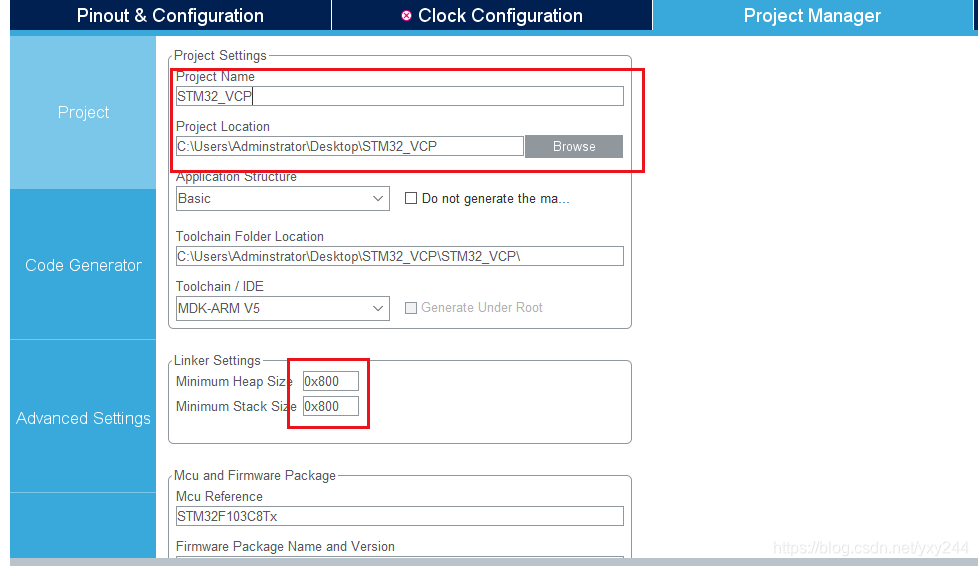Click the Linker Settings group label
Image resolution: width=978 pixels, height=566 pixels.
coord(217,361)
